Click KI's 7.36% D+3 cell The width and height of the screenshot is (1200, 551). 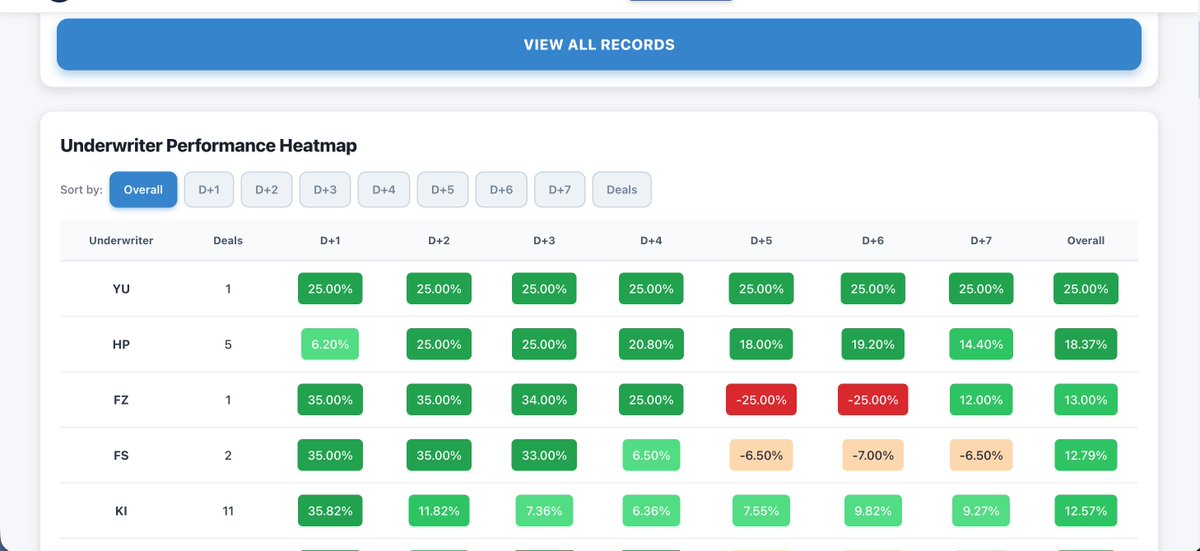point(544,511)
